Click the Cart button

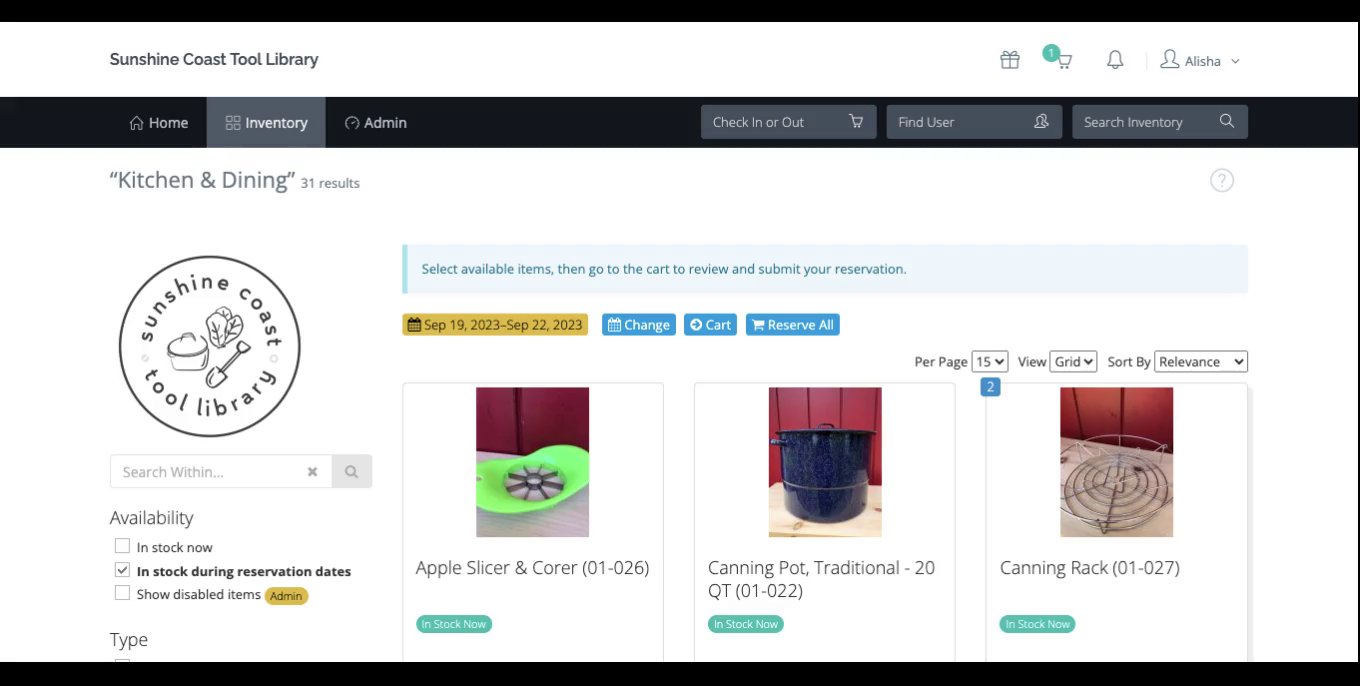point(711,325)
